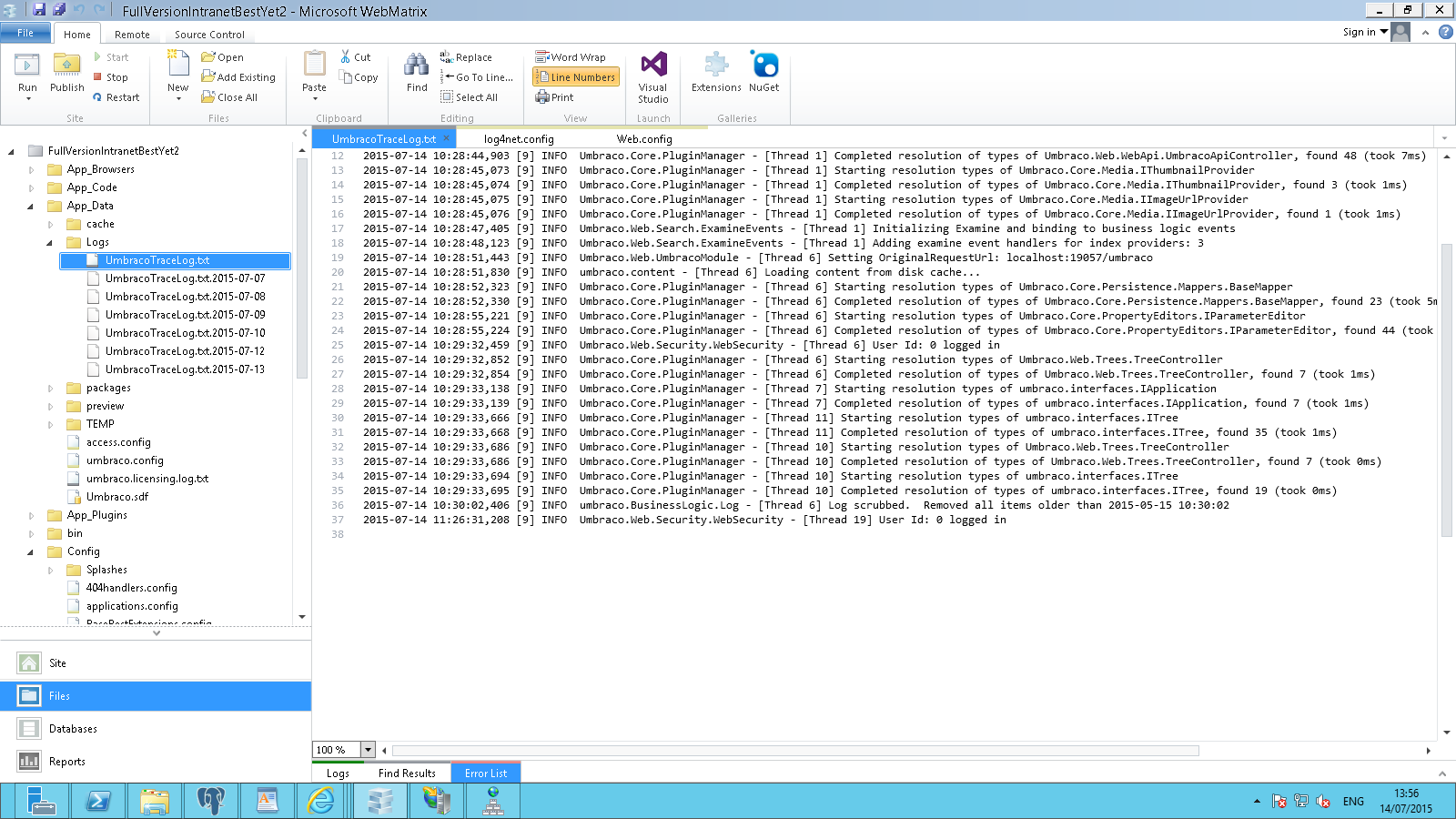Open the Extensions gallery

(x=716, y=71)
